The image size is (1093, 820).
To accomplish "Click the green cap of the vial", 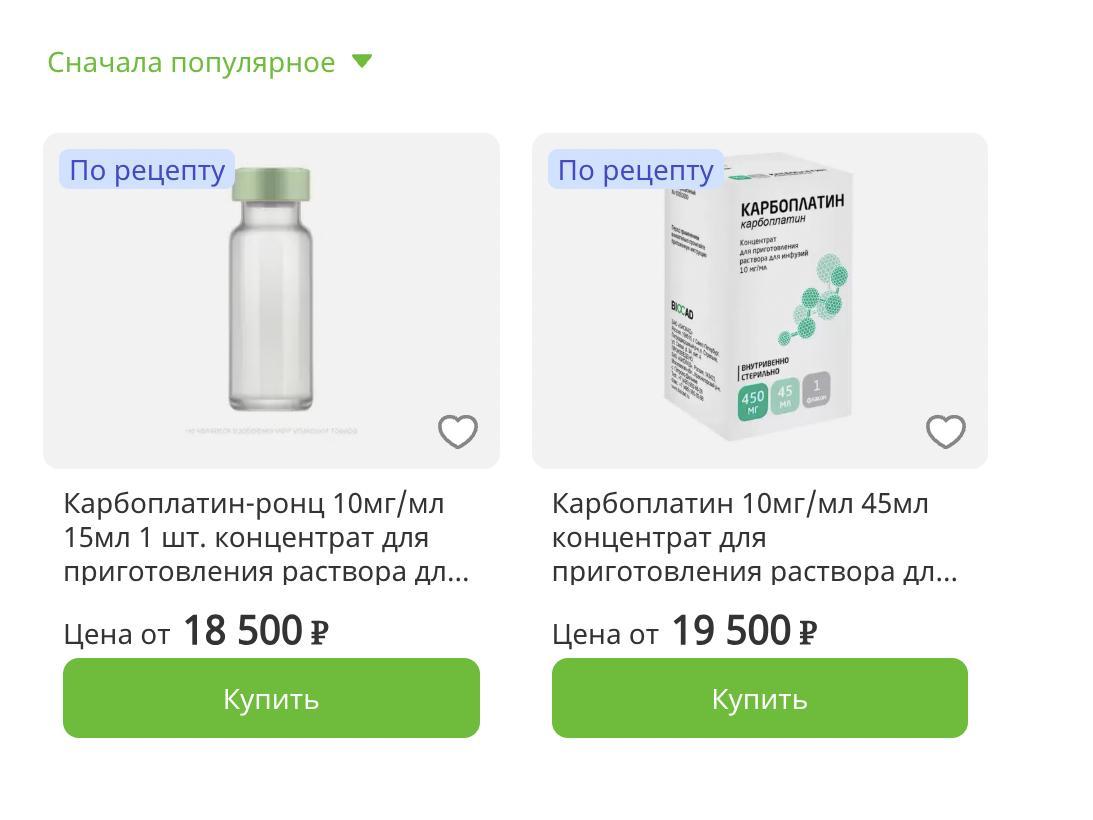I will coord(271,183).
